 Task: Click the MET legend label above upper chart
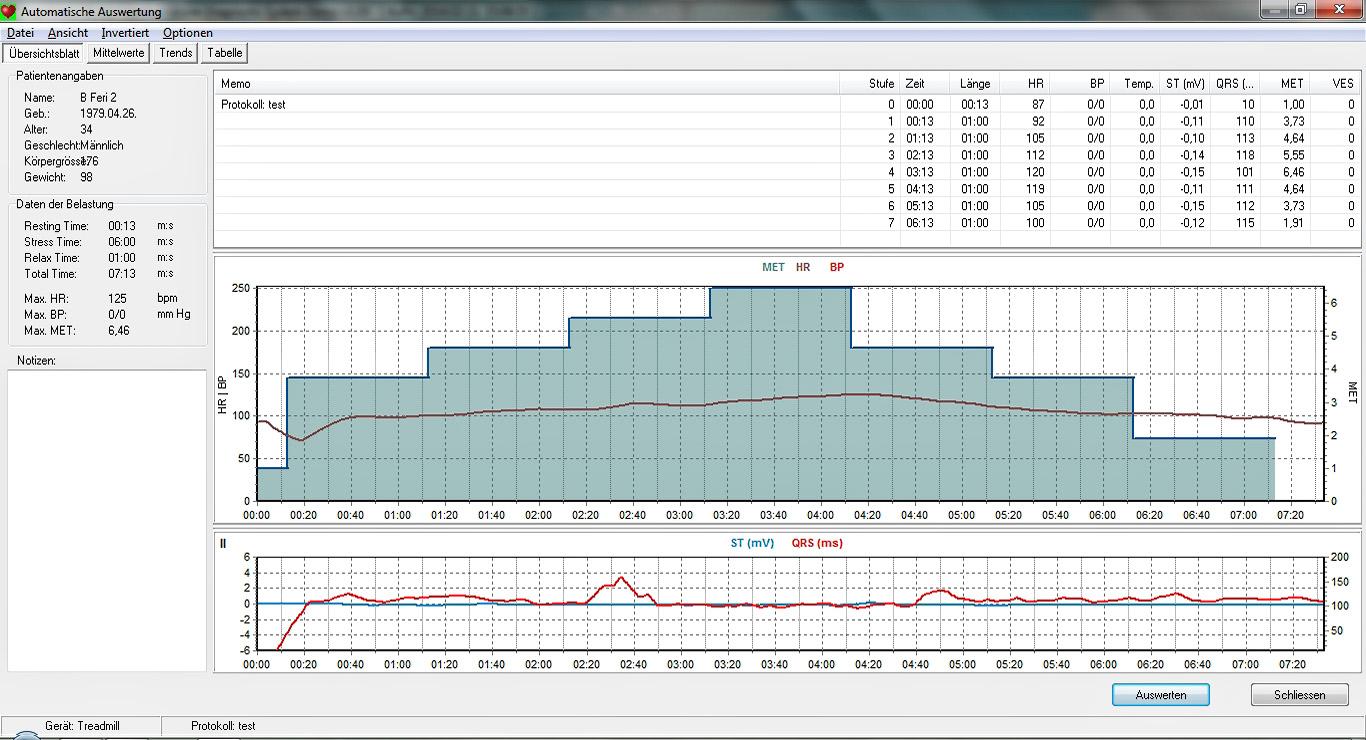point(773,267)
